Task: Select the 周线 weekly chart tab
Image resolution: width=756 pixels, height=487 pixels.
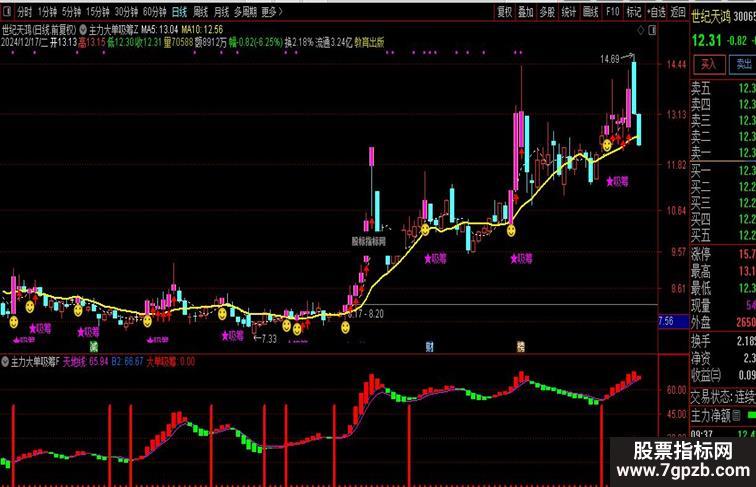Action: click(200, 12)
